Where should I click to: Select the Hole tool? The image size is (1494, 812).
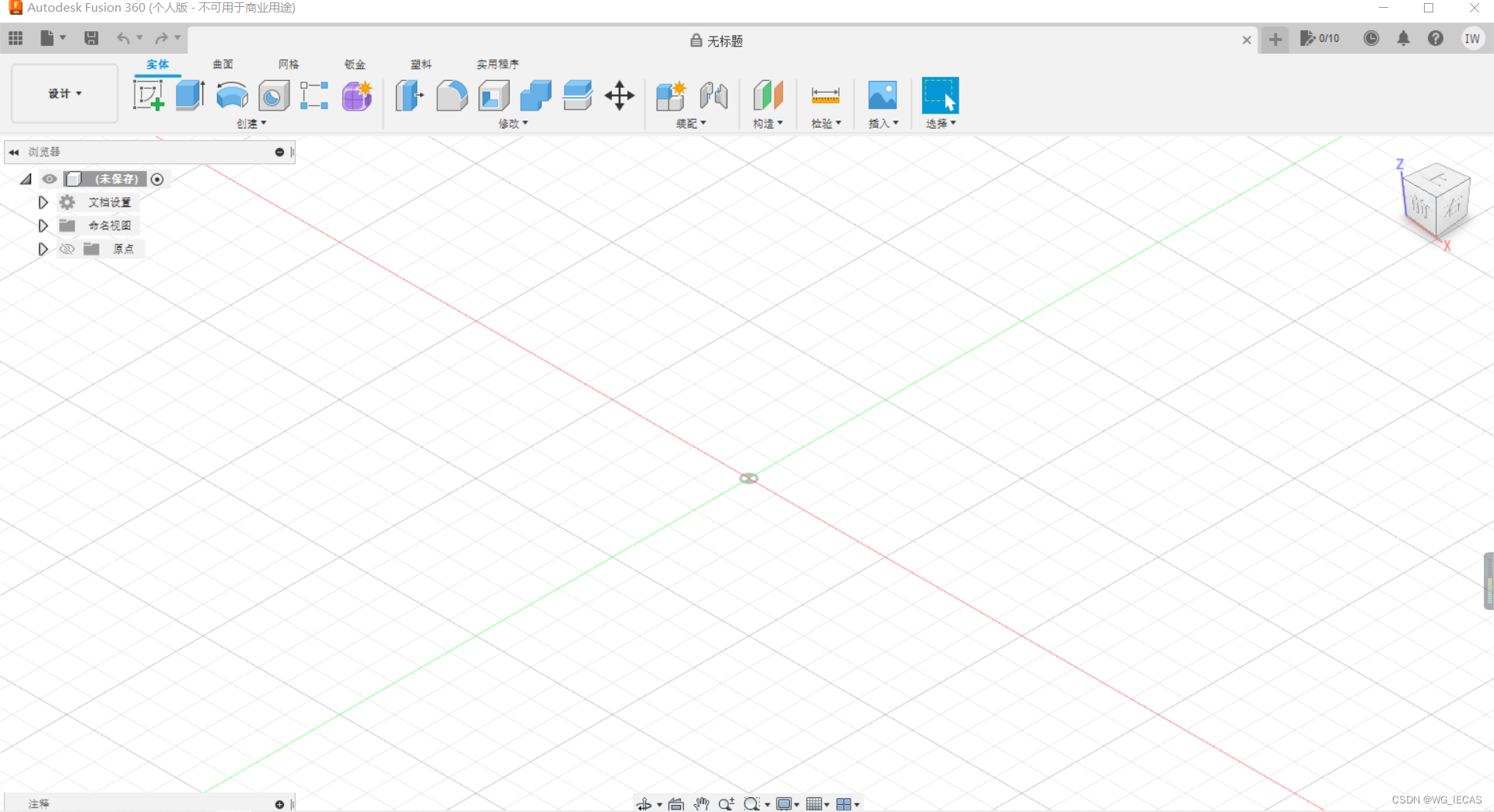tap(273, 95)
